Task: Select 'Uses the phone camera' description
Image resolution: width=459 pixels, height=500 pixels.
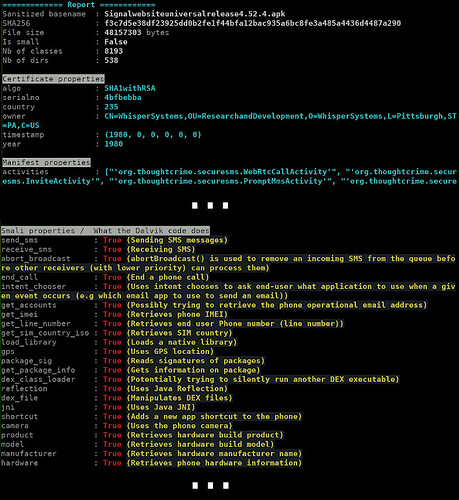Action: click(x=179, y=426)
